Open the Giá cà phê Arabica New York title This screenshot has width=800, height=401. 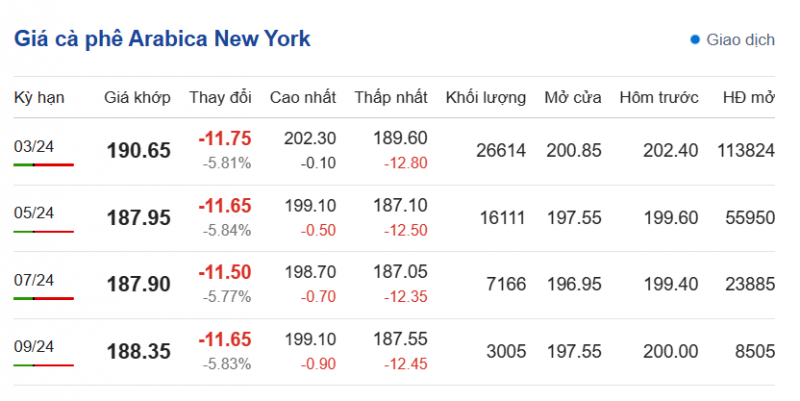pos(162,39)
